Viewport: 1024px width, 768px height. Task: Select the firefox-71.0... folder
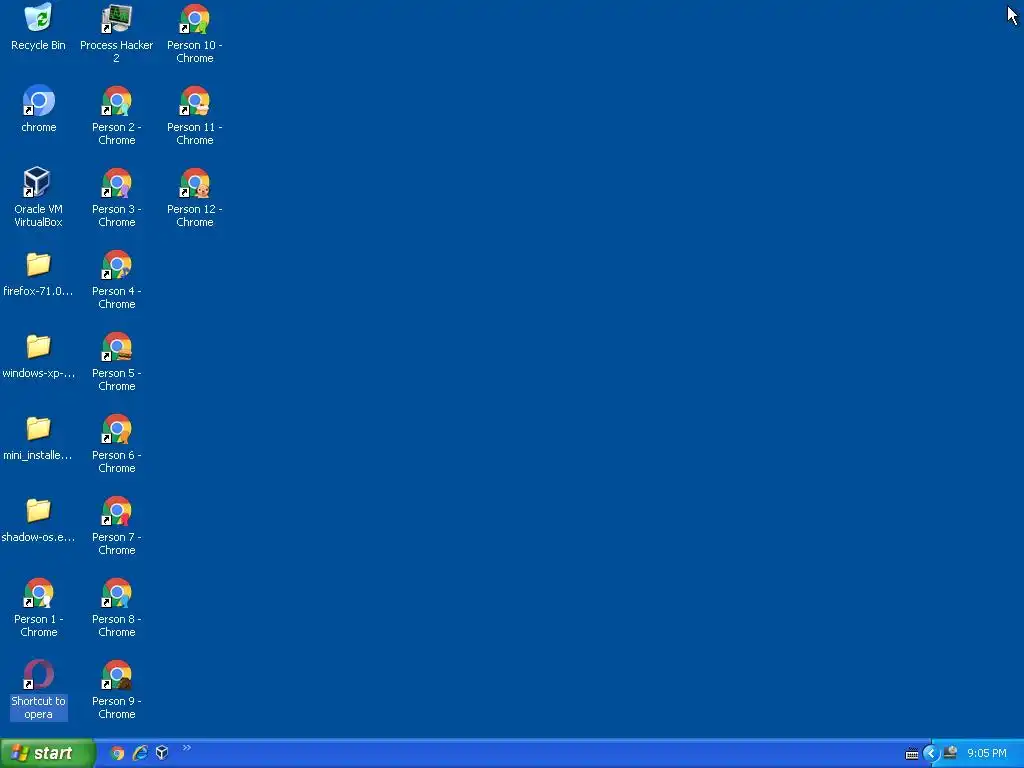pos(39,274)
